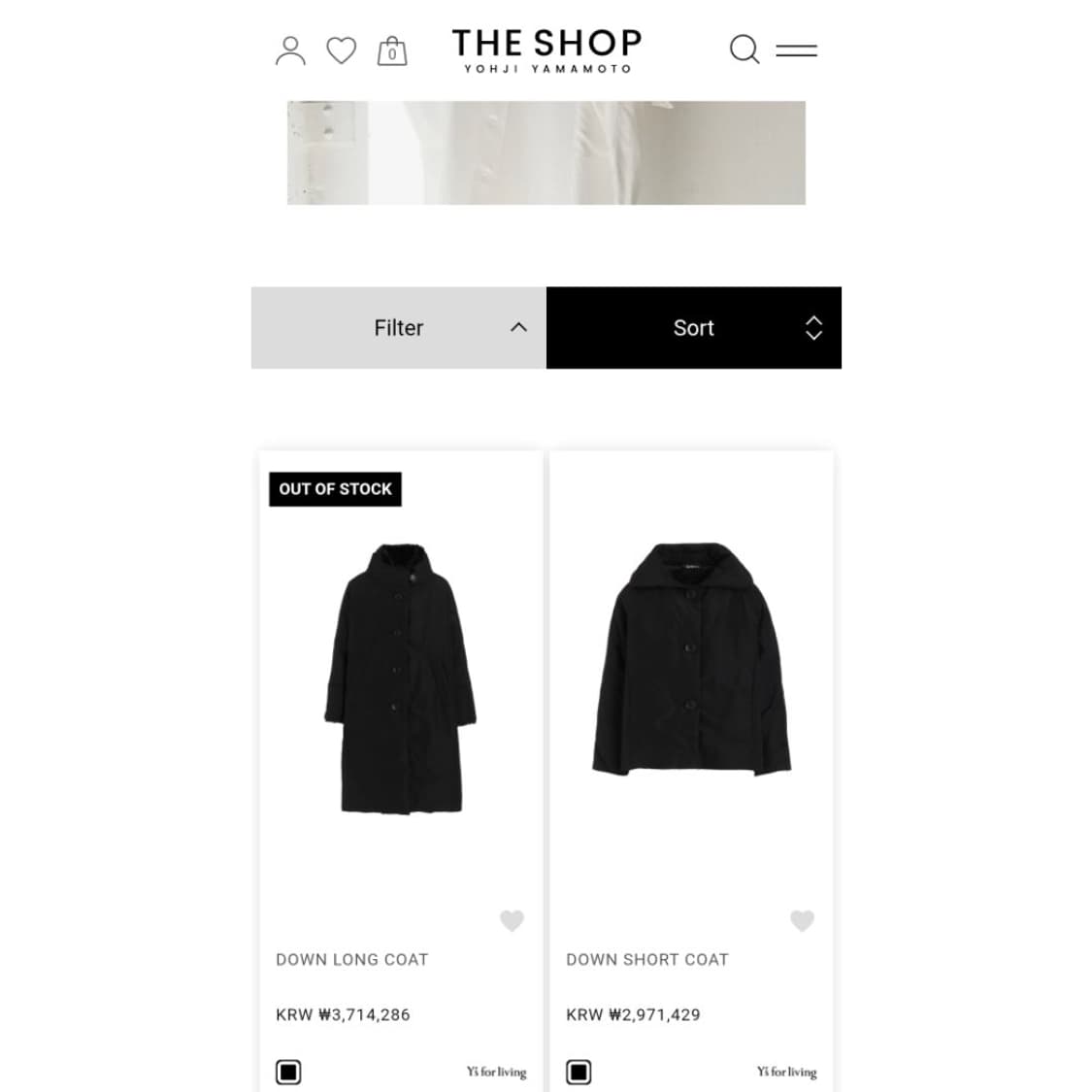Favorite the Down Long Coat heart
Image resolution: width=1092 pixels, height=1092 pixels.
pos(512,921)
